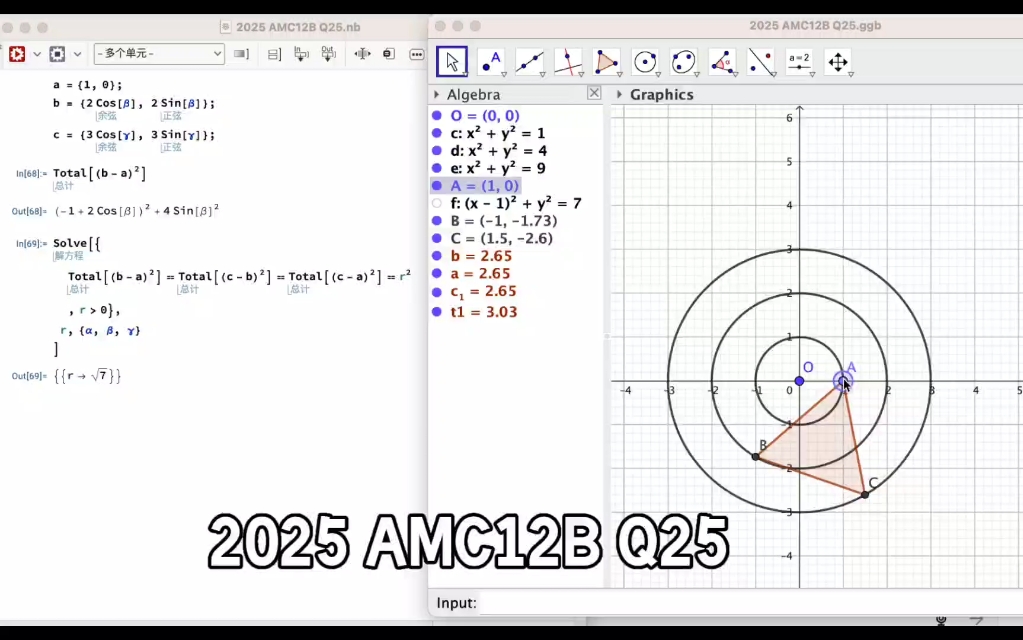Select point C on the graph
The height and width of the screenshot is (640, 1023).
click(865, 495)
